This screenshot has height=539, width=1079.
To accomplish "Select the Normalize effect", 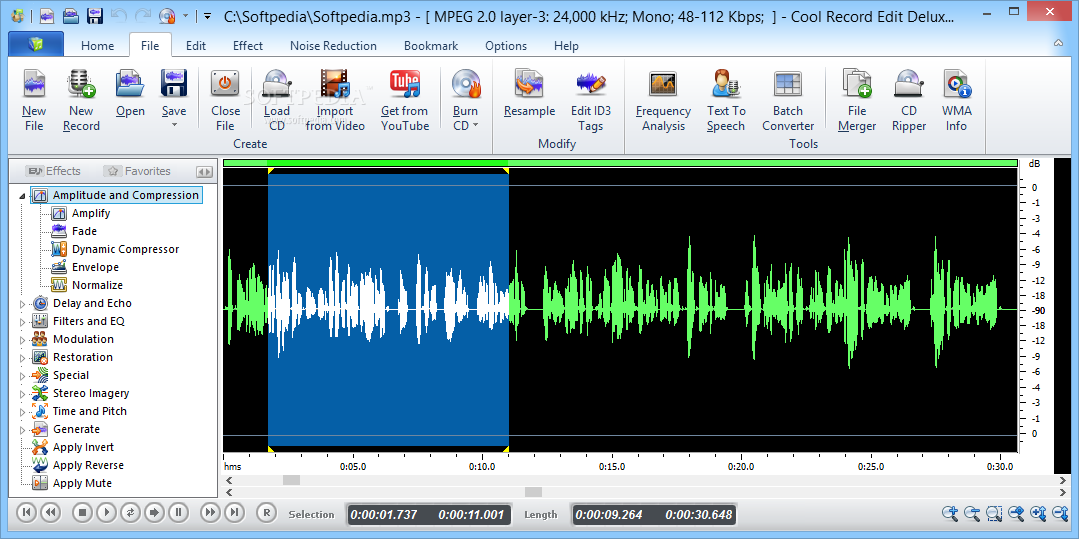I will (97, 285).
